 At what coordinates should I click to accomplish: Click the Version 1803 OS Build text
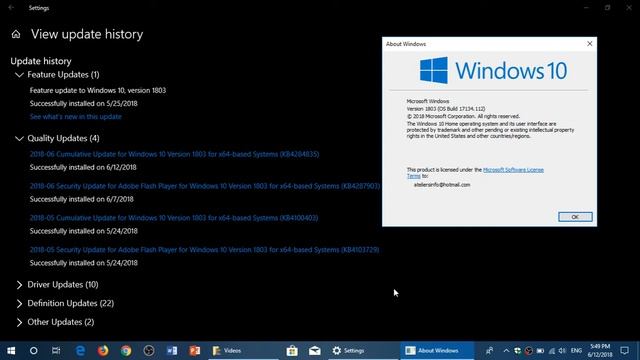click(x=446, y=109)
